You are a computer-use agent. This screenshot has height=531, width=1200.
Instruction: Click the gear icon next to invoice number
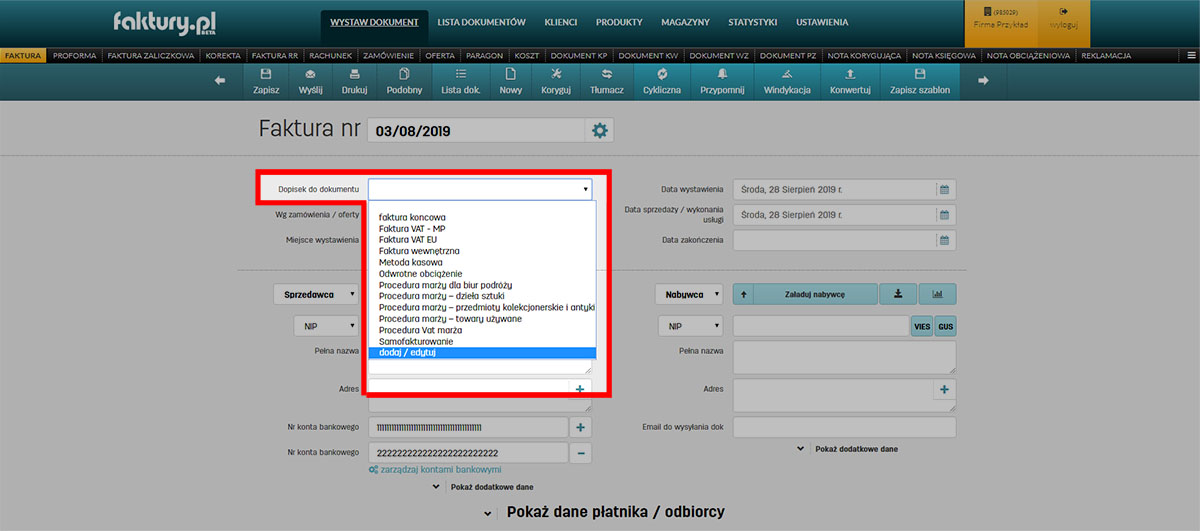pyautogui.click(x=600, y=131)
